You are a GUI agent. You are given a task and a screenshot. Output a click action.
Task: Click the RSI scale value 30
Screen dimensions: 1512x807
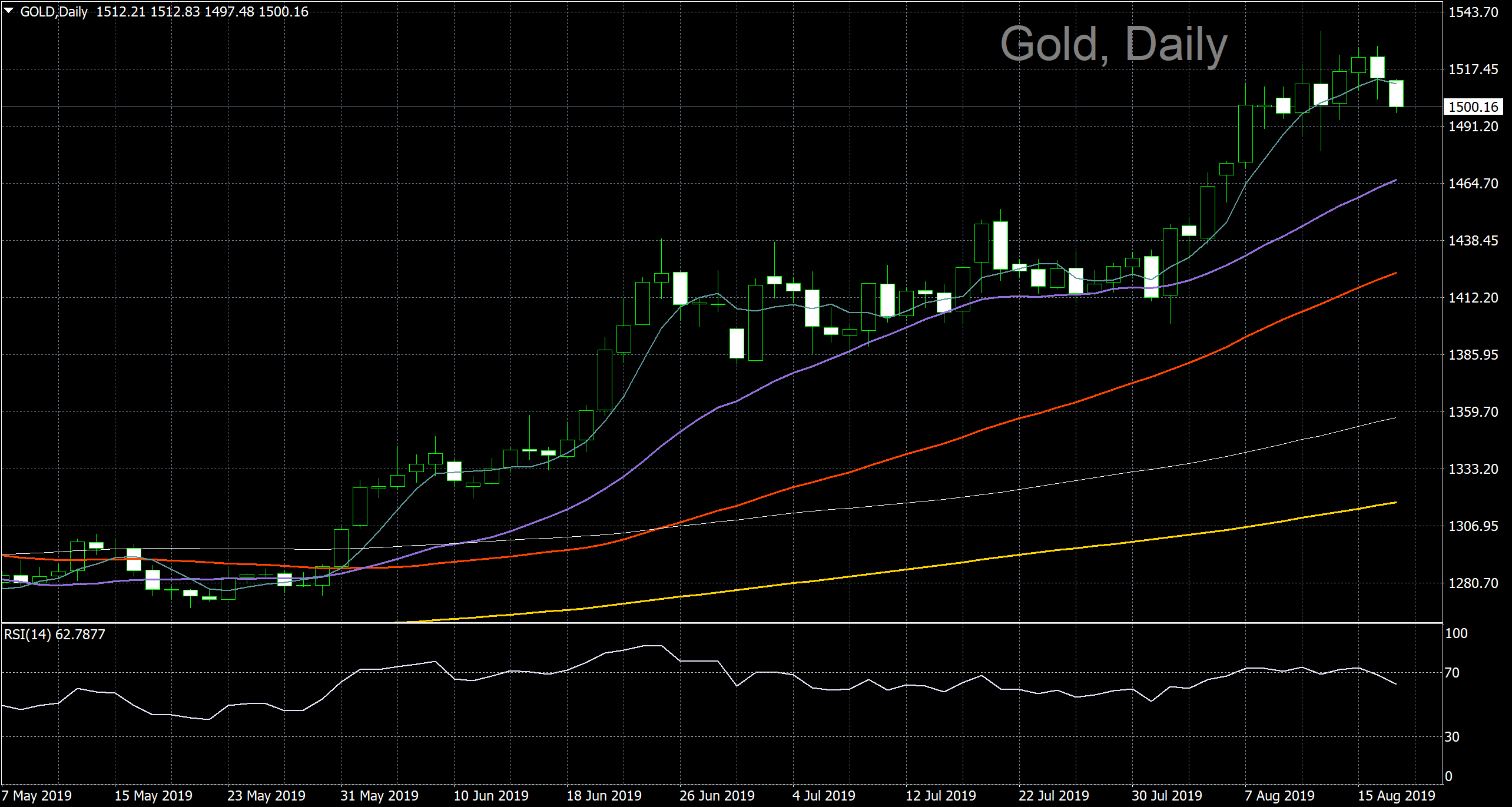[x=1452, y=737]
